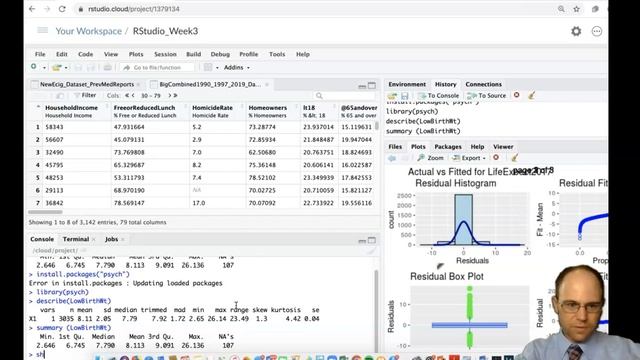This screenshot has width=640, height=360.
Task: Click the data viewer horizontal scrollbar
Action: [45, 212]
